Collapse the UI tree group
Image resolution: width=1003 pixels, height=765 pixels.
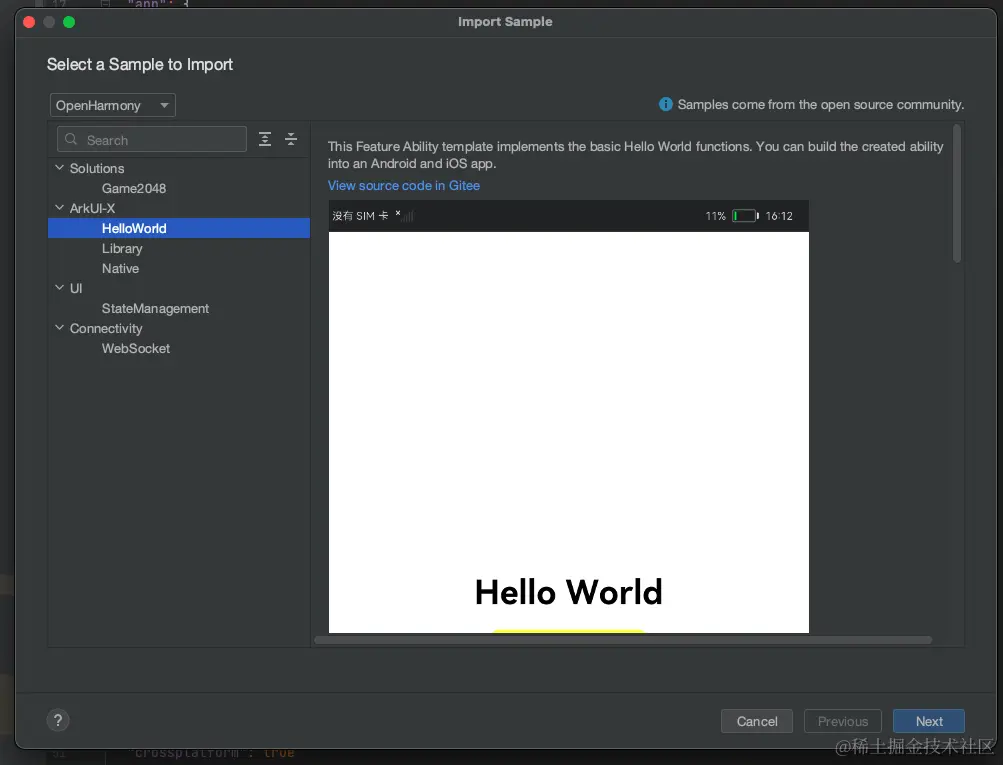[x=59, y=288]
